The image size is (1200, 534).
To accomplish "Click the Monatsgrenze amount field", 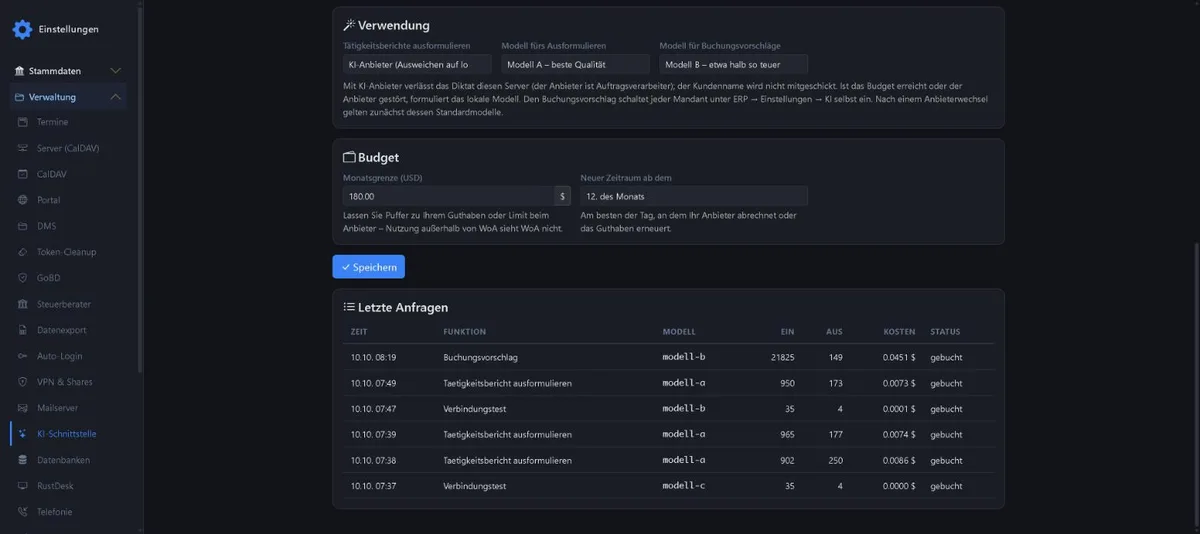I will point(448,196).
